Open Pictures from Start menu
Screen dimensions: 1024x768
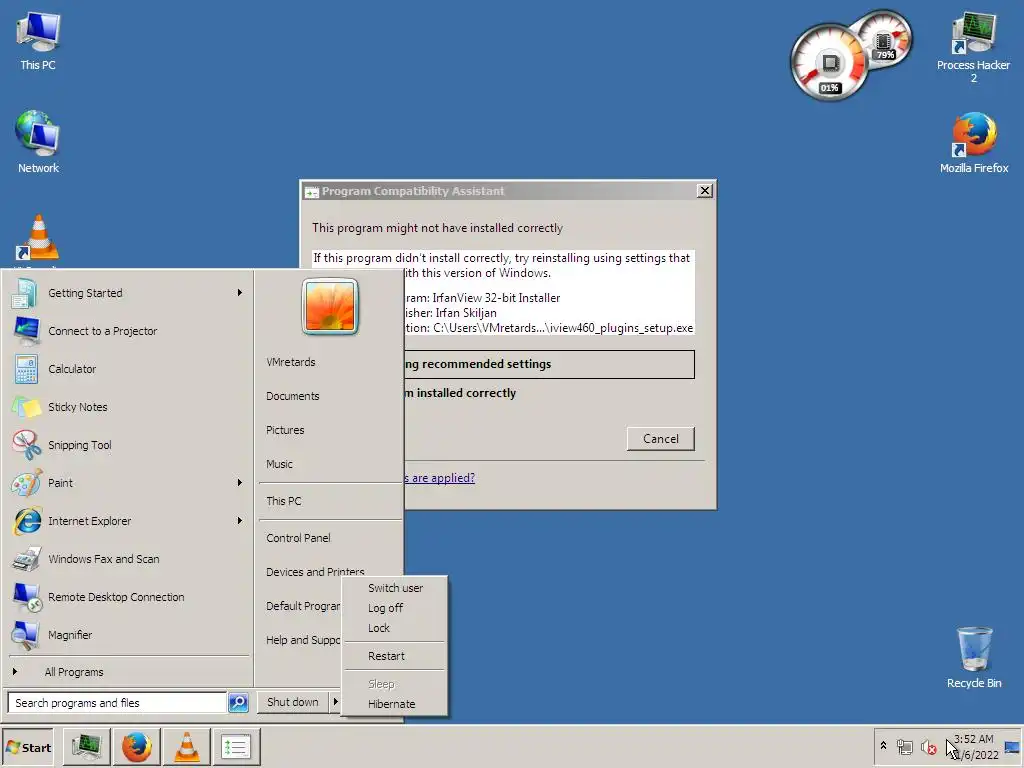tap(285, 430)
